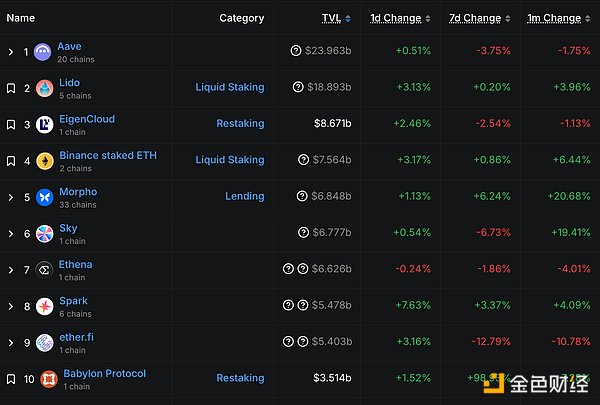Click the Lido protocol logo
This screenshot has width=600, height=405.
tap(43, 88)
